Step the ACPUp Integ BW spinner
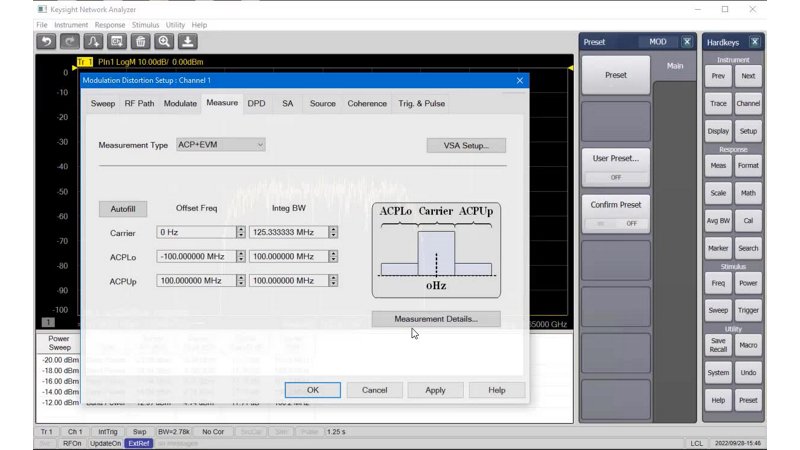This screenshot has width=800, height=450. point(333,281)
